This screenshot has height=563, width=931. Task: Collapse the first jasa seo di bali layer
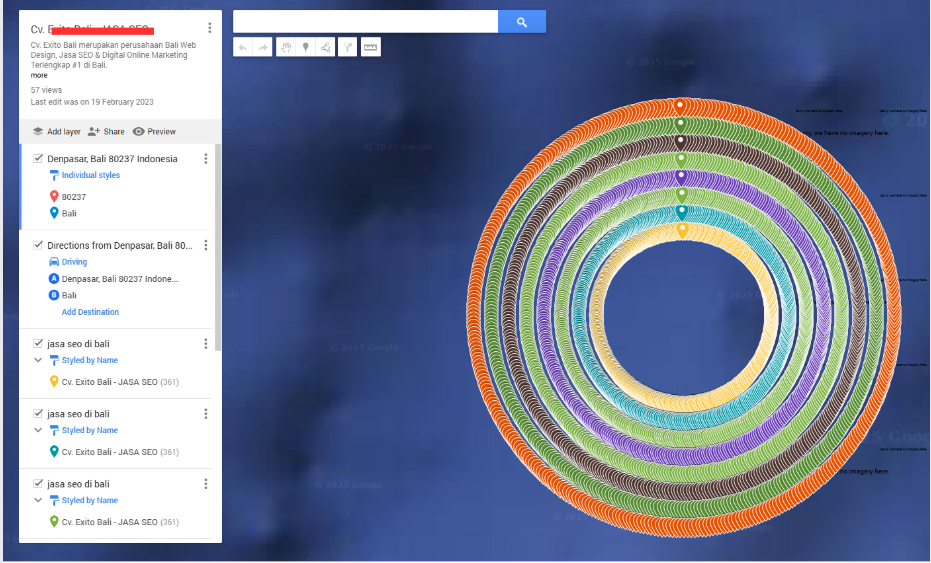[x=38, y=360]
